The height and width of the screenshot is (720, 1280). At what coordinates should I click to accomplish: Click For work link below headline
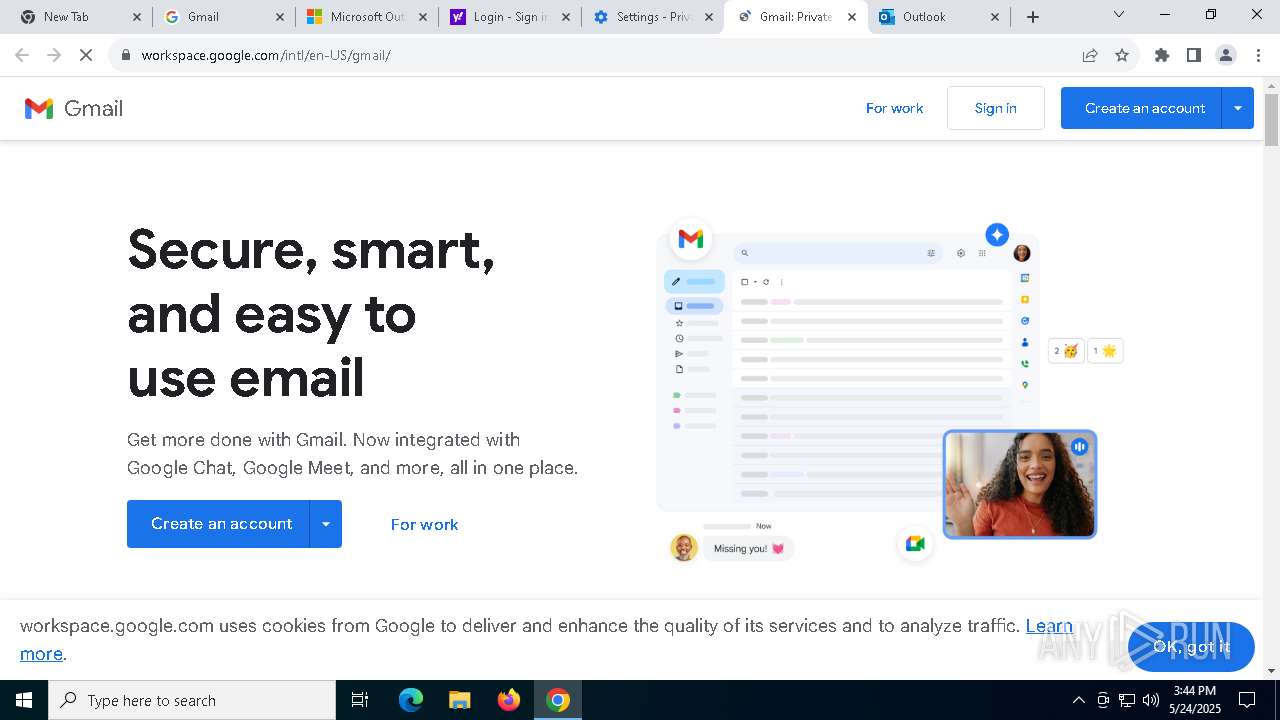(x=424, y=524)
